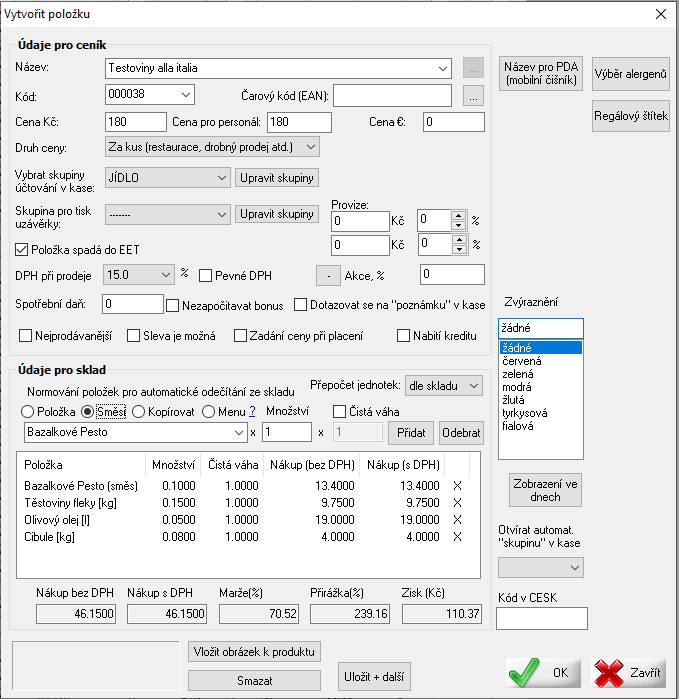Remove Bazalkové Pesto row with X icon
Viewport: 679px width, 699px height.
click(x=458, y=485)
